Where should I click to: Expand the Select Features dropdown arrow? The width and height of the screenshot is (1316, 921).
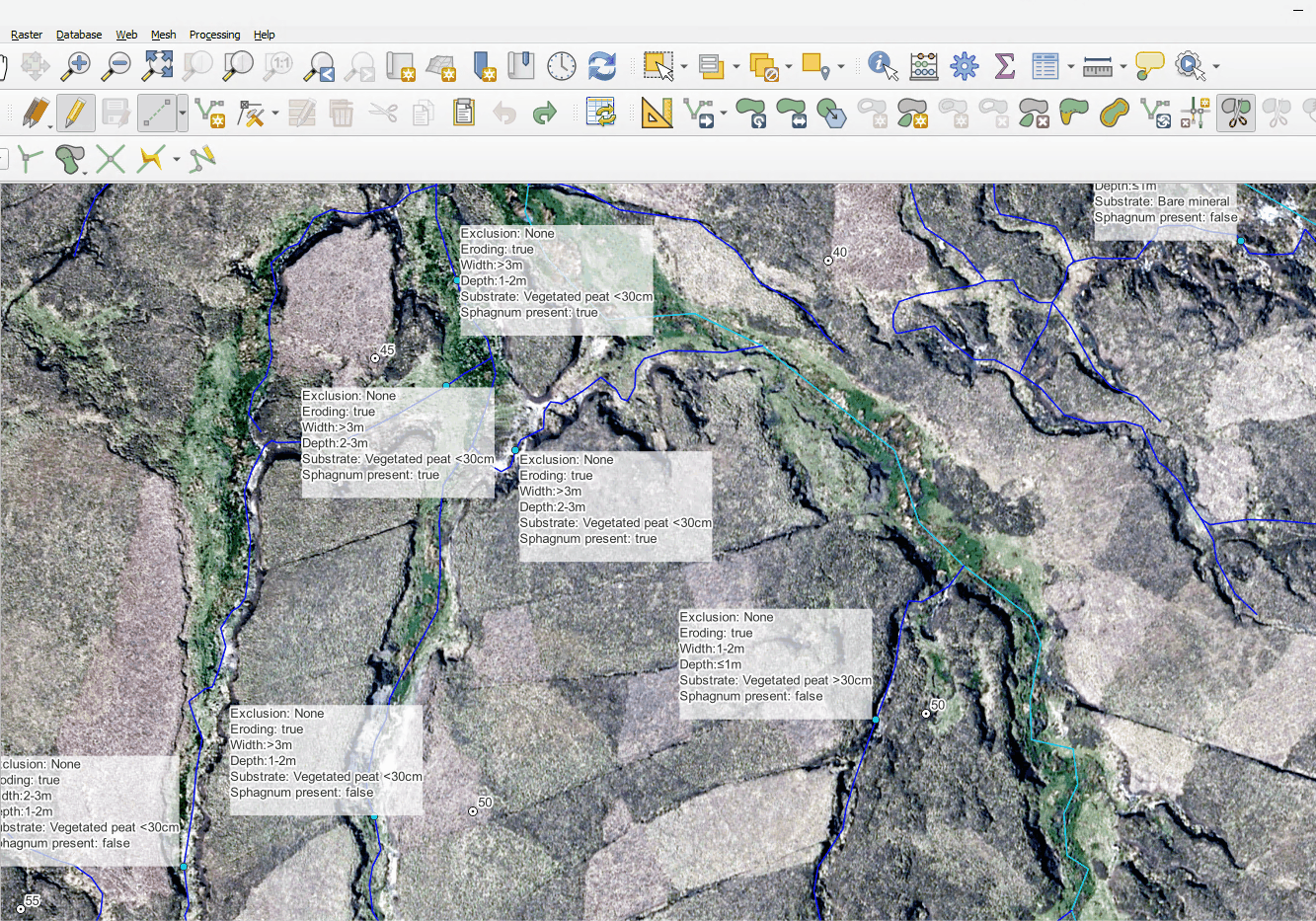point(684,67)
